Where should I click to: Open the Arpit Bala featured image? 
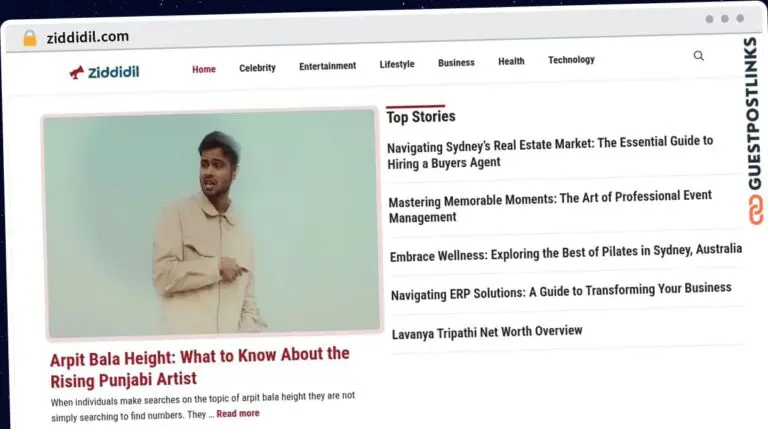[x=211, y=223]
